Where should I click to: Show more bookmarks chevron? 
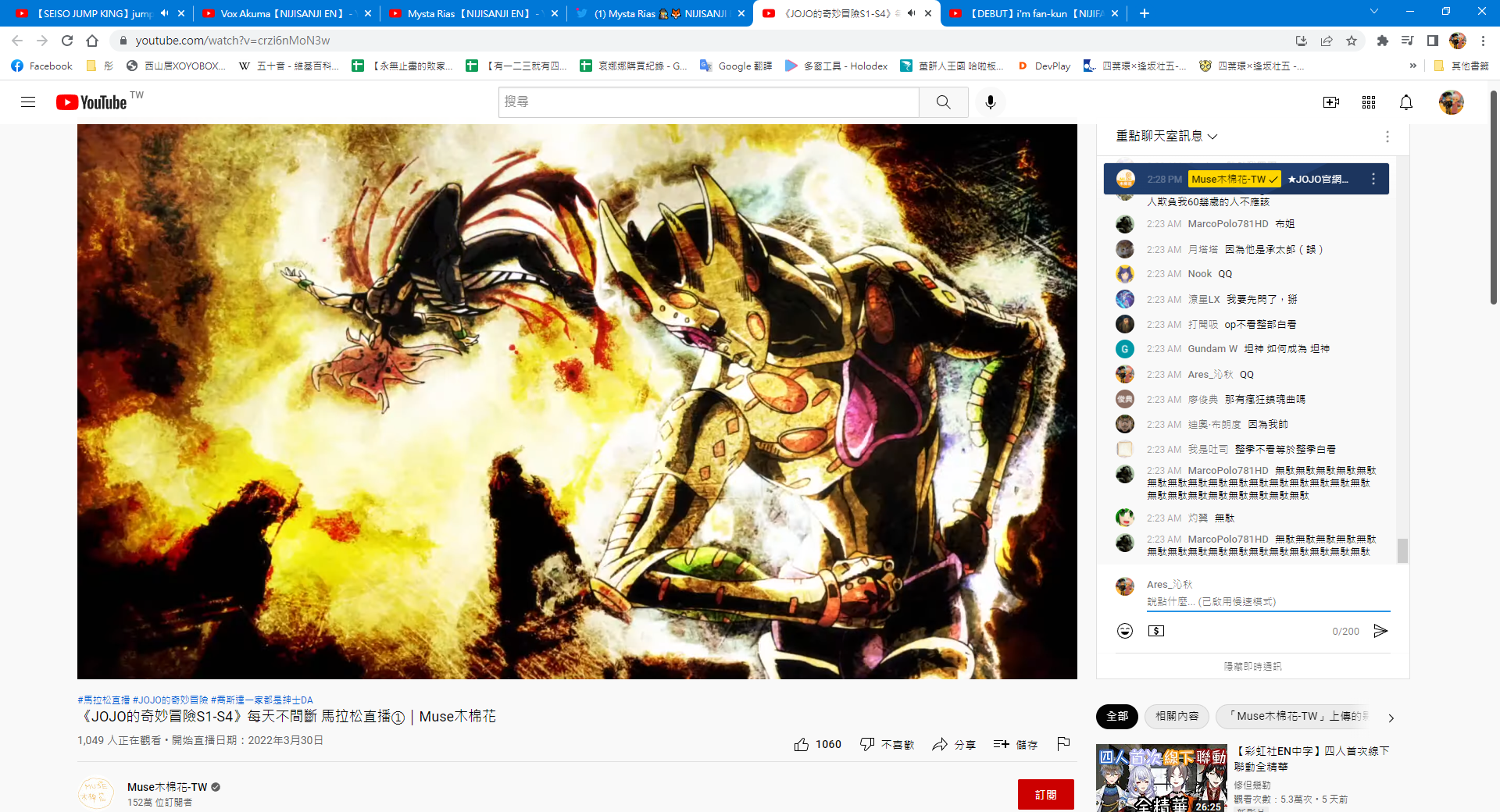coord(1412,66)
